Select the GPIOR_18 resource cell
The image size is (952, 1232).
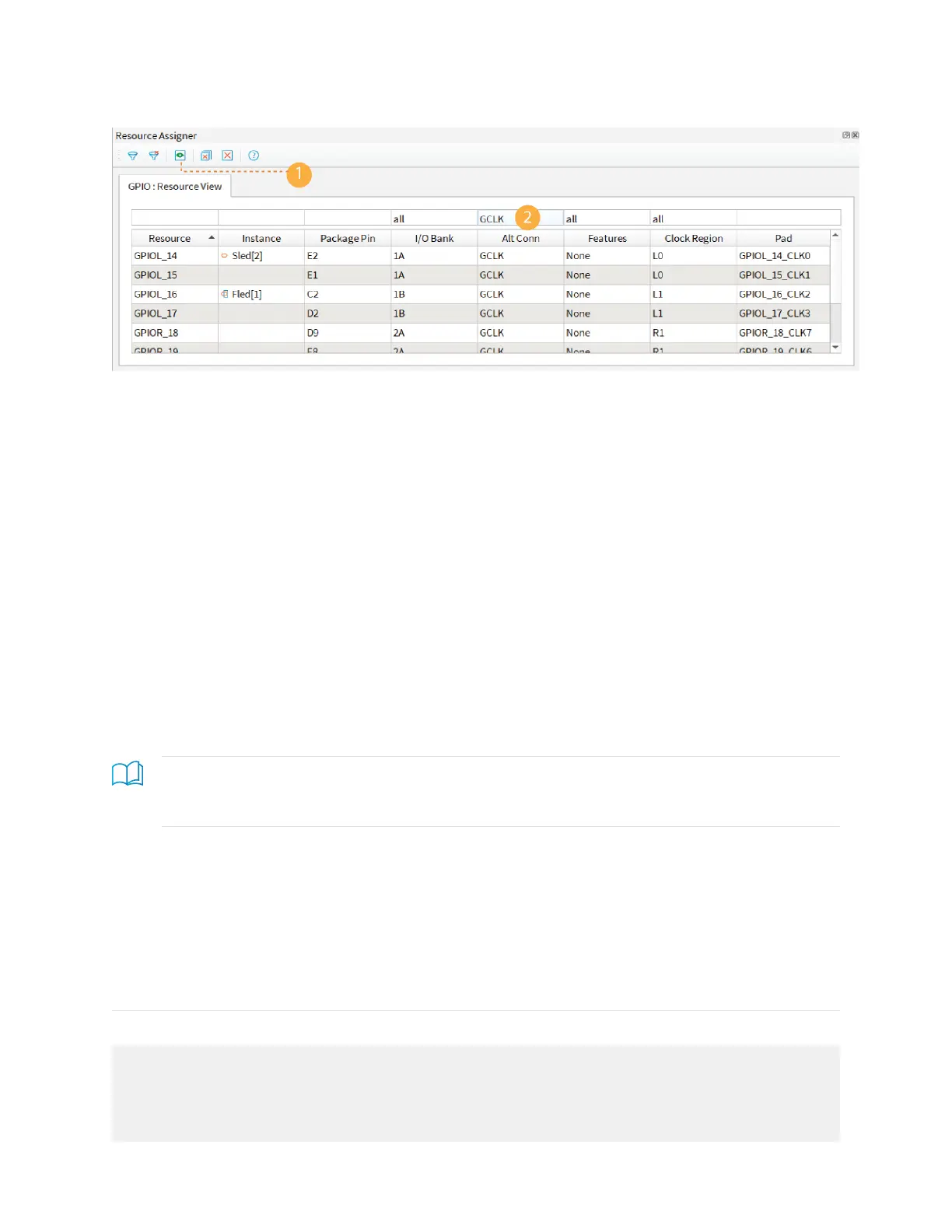[174, 333]
